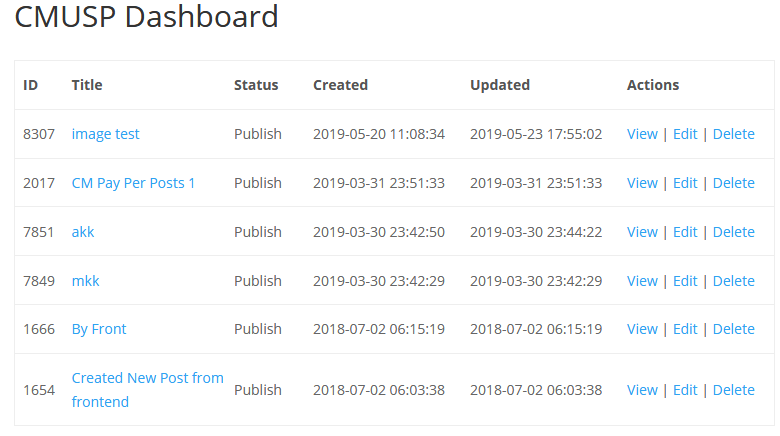The width and height of the screenshot is (780, 436).
Task: Delete the 'image test' post
Action: pos(733,134)
